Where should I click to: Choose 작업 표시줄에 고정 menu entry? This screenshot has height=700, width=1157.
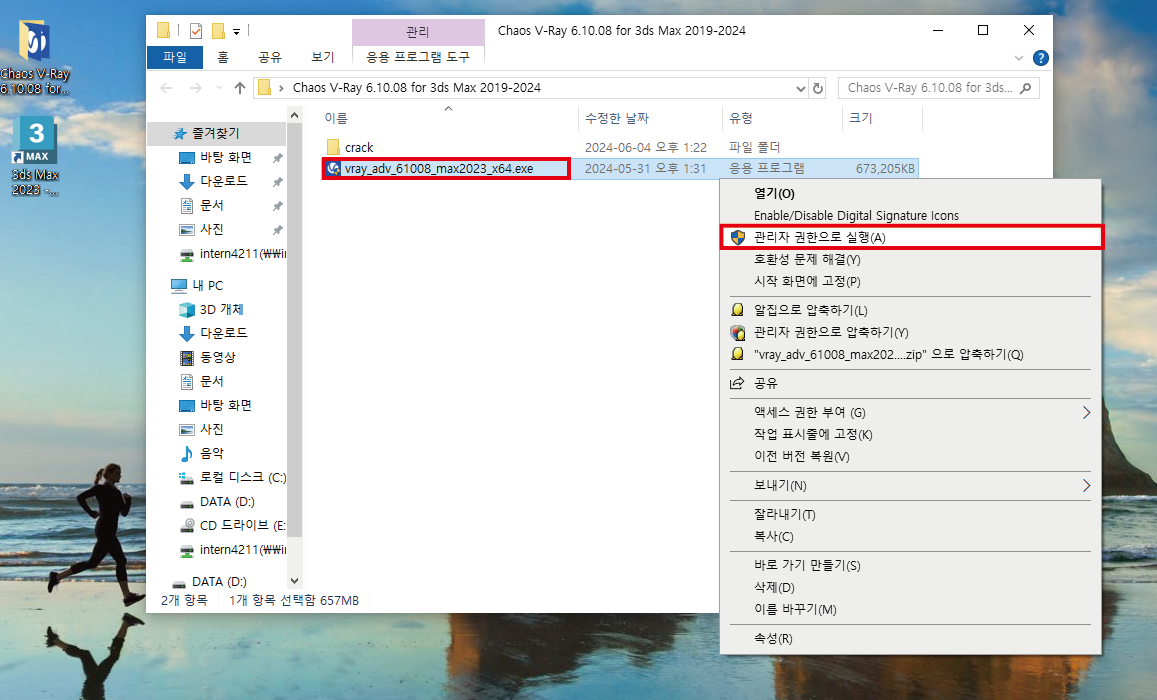(911, 434)
